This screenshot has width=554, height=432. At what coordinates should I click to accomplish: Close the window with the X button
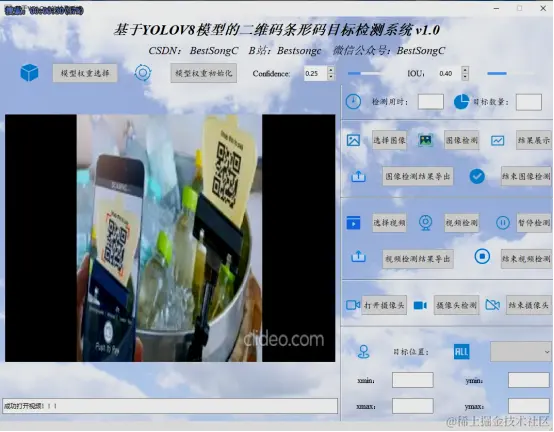pos(543,8)
